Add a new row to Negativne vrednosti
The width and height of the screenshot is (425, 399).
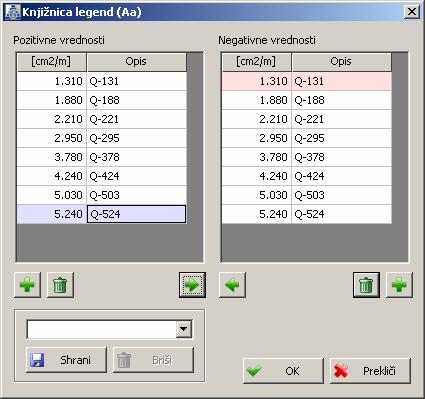(399, 285)
